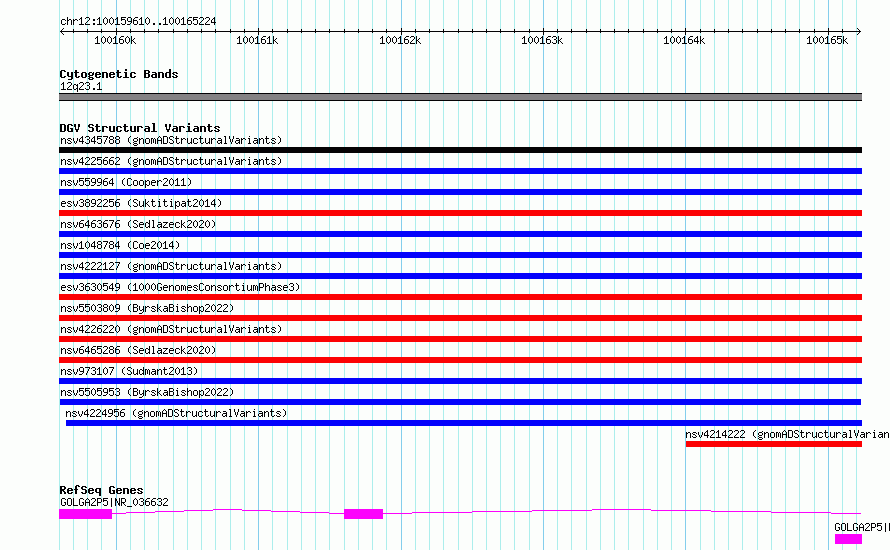
Task: Select the short red nsv4214222 bar
Action: (x=774, y=444)
